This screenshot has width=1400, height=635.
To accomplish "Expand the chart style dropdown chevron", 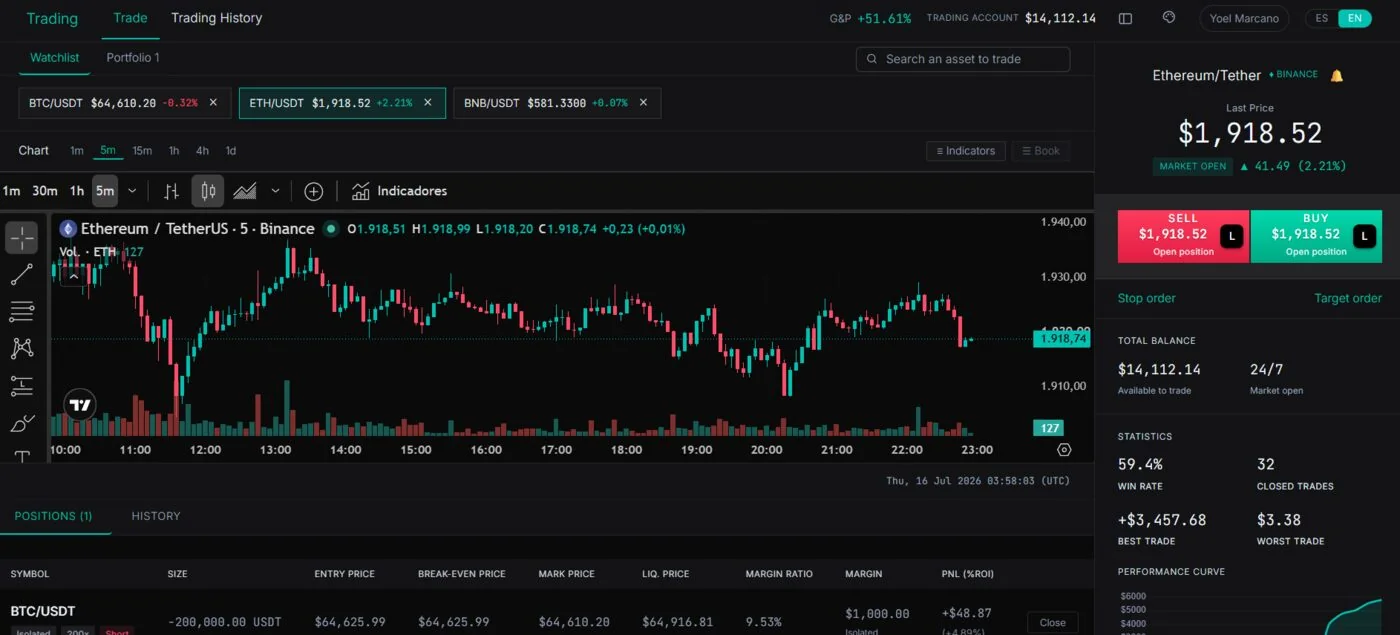I will click(275, 191).
